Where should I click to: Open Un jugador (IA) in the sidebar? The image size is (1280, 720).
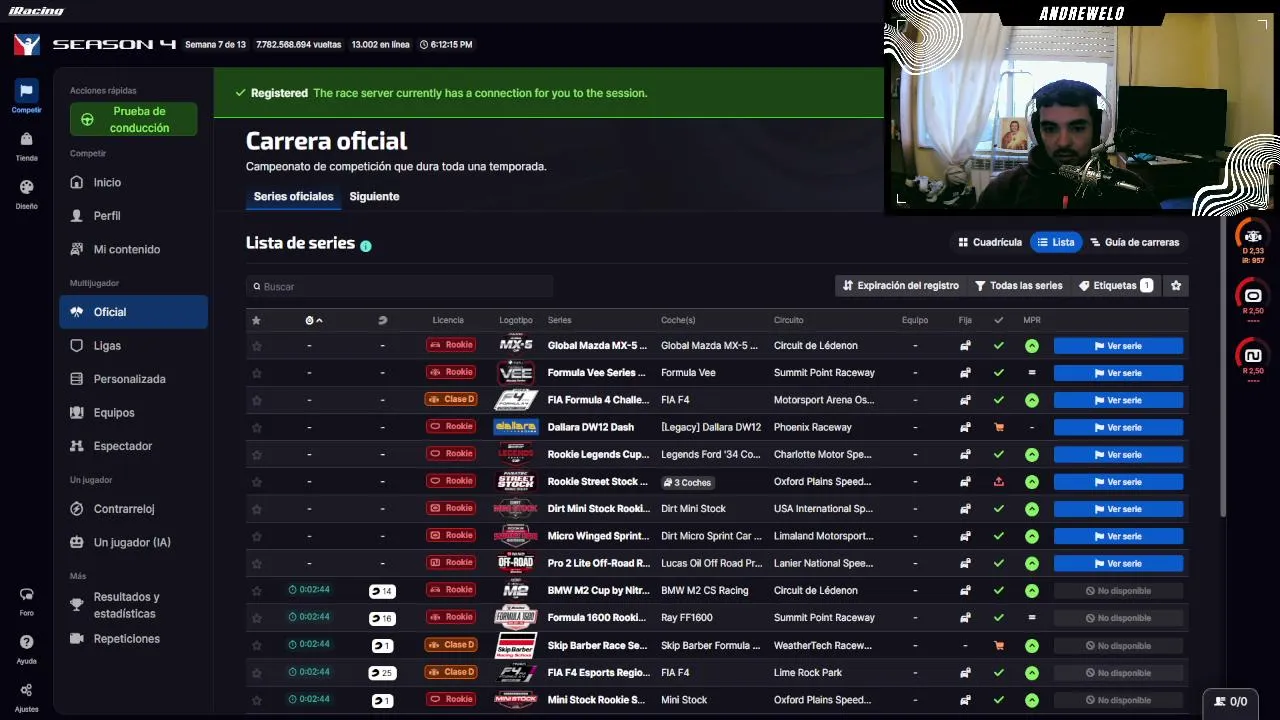(x=133, y=543)
